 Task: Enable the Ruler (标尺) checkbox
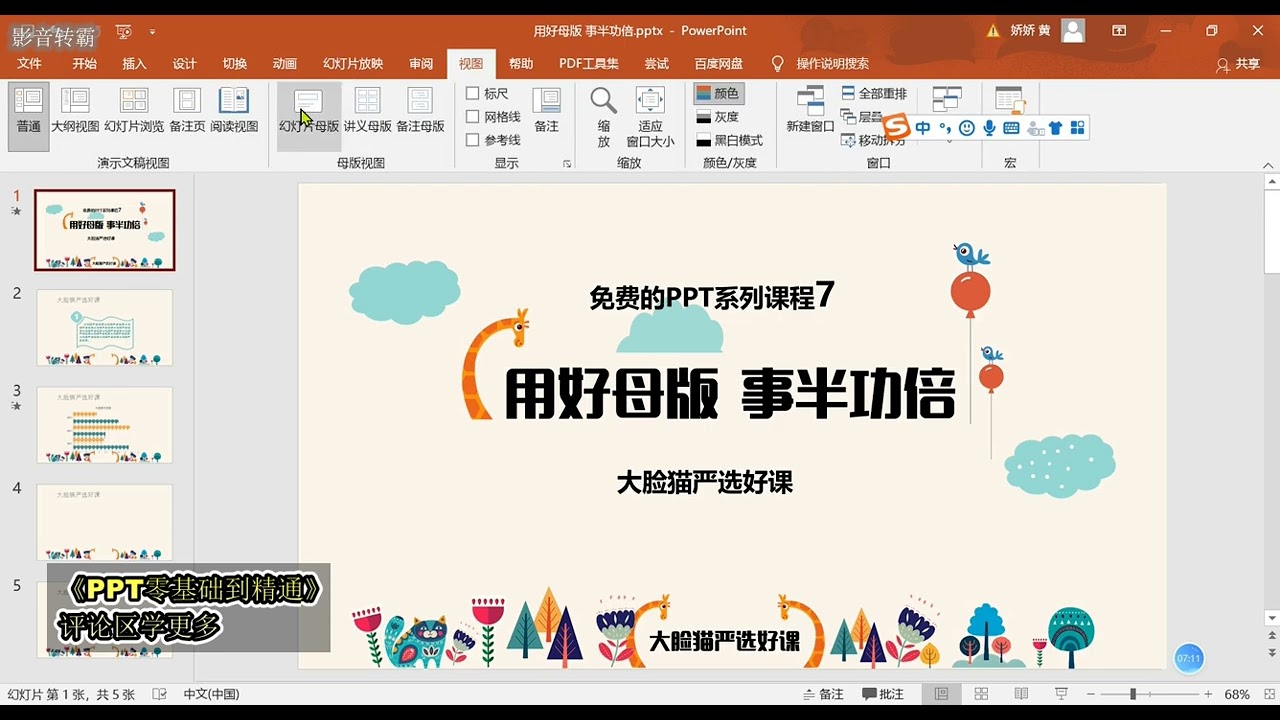473,93
